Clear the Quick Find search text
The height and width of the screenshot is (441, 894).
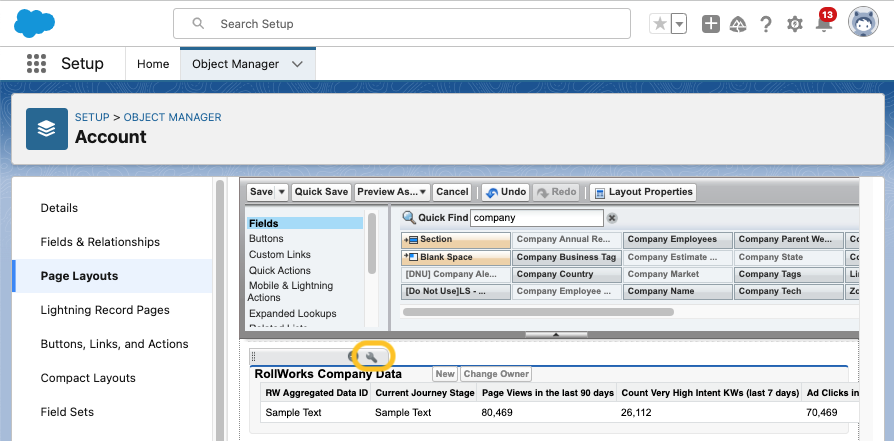tap(612, 218)
